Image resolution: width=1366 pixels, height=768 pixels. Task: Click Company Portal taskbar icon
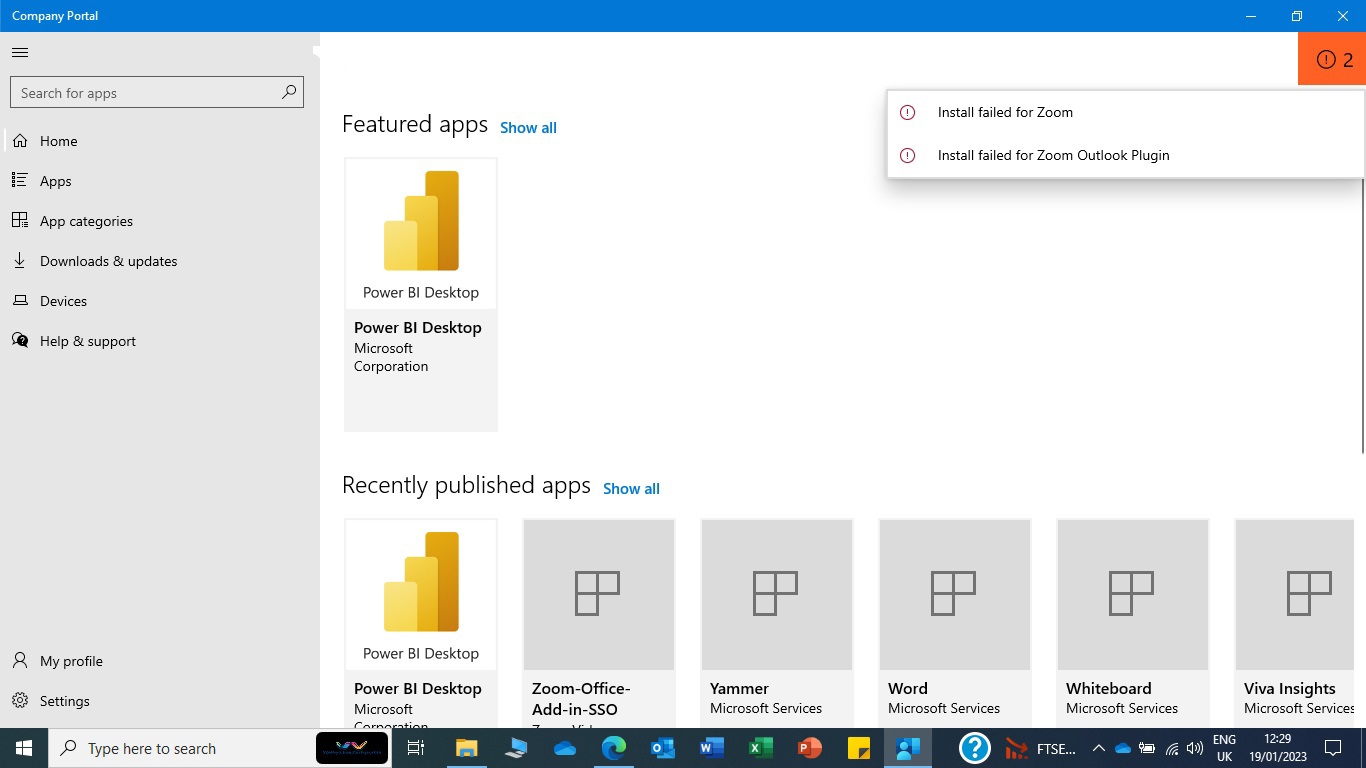908,748
